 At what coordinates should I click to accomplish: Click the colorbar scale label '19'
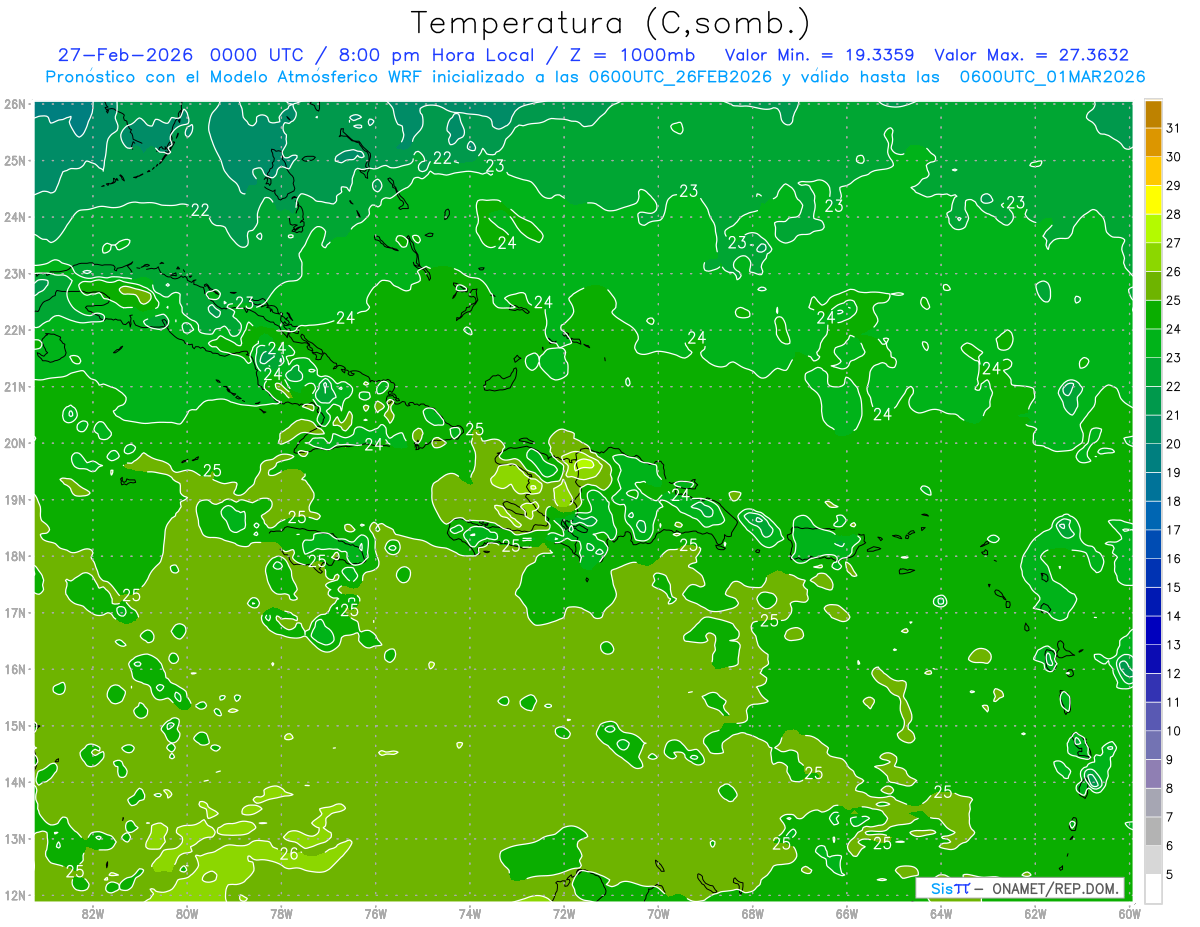1173,472
